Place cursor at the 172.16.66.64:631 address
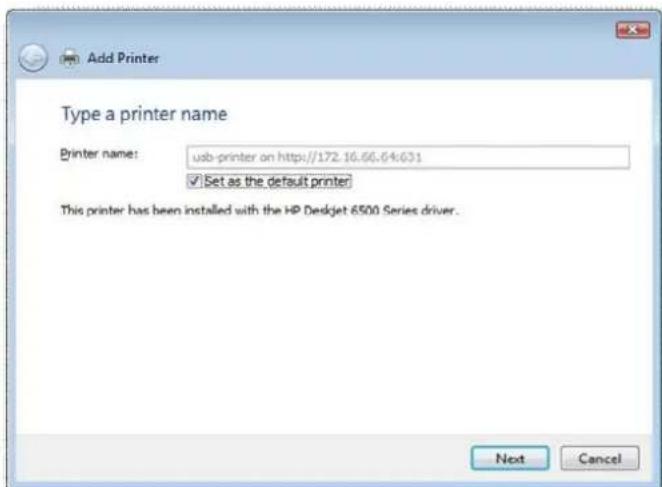 (369, 157)
